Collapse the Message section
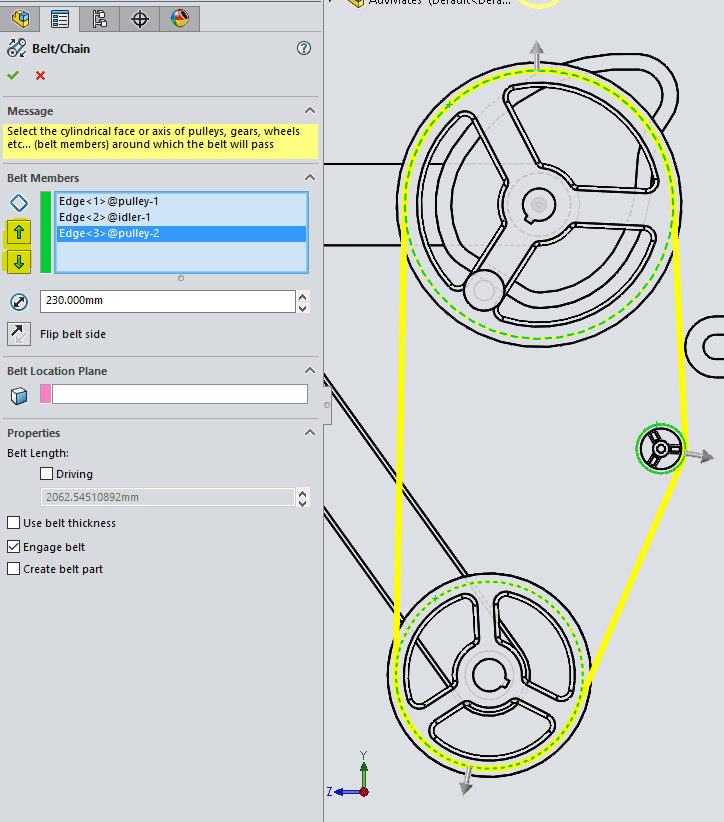The height and width of the screenshot is (822, 724). pos(310,111)
